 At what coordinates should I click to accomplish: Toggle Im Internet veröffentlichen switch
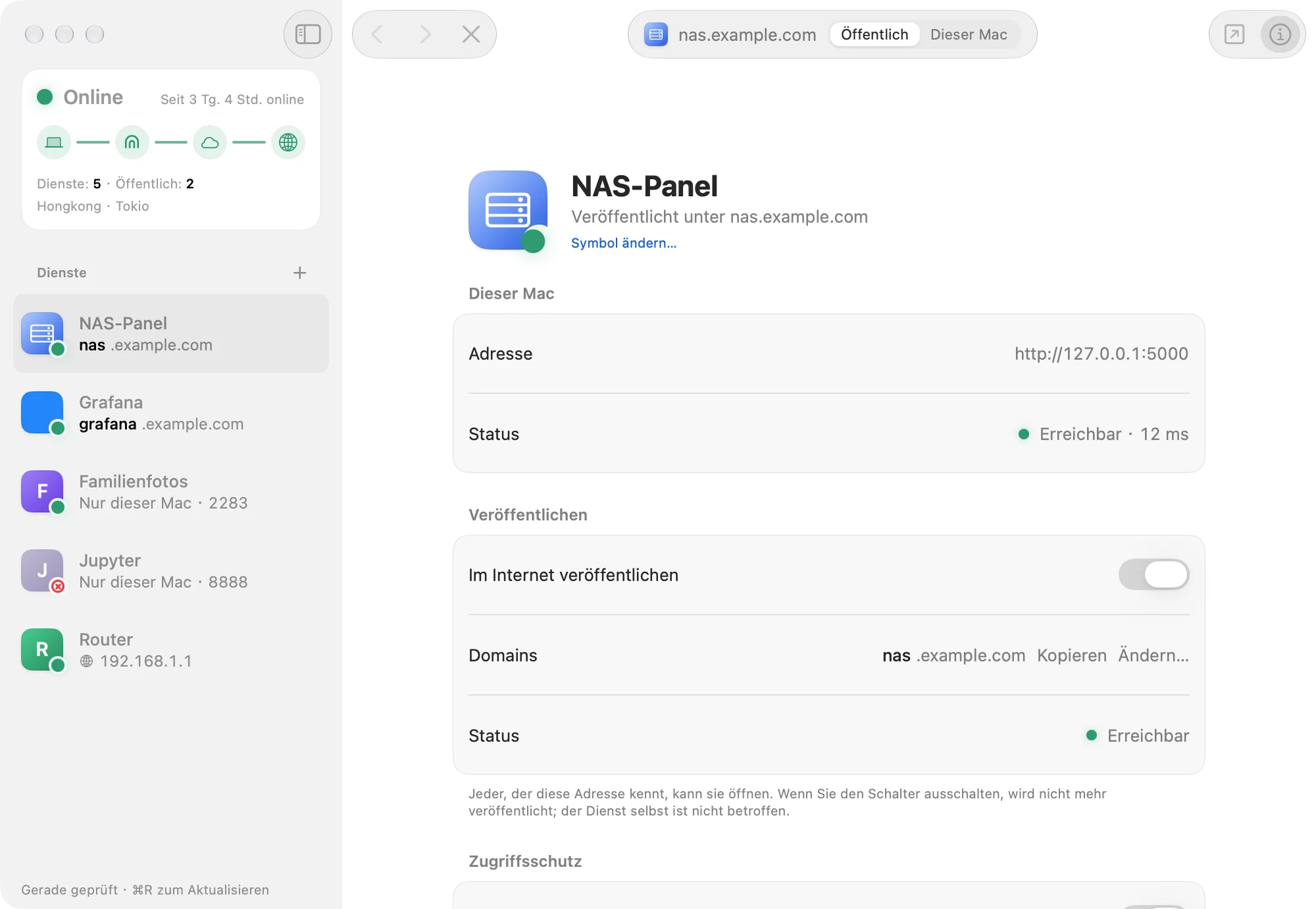click(x=1153, y=575)
